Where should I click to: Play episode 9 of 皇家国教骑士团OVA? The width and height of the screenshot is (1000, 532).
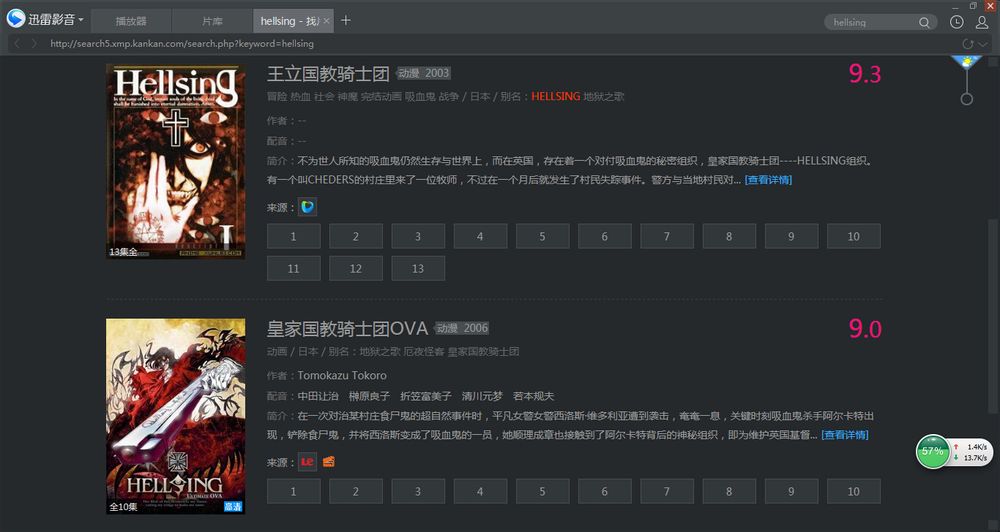click(x=791, y=491)
